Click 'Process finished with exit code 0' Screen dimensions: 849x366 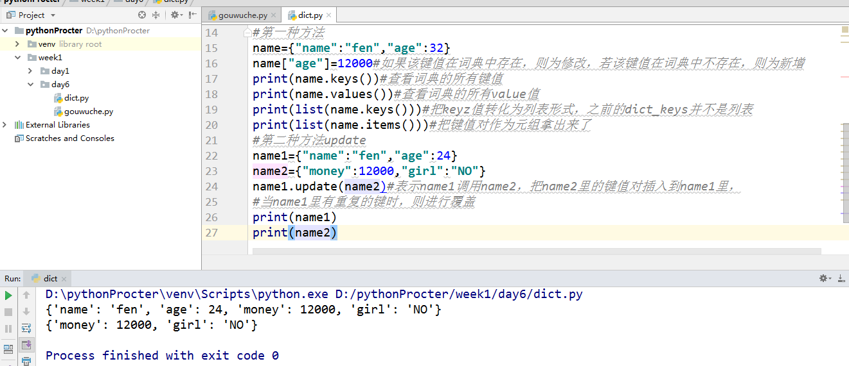[x=162, y=356]
